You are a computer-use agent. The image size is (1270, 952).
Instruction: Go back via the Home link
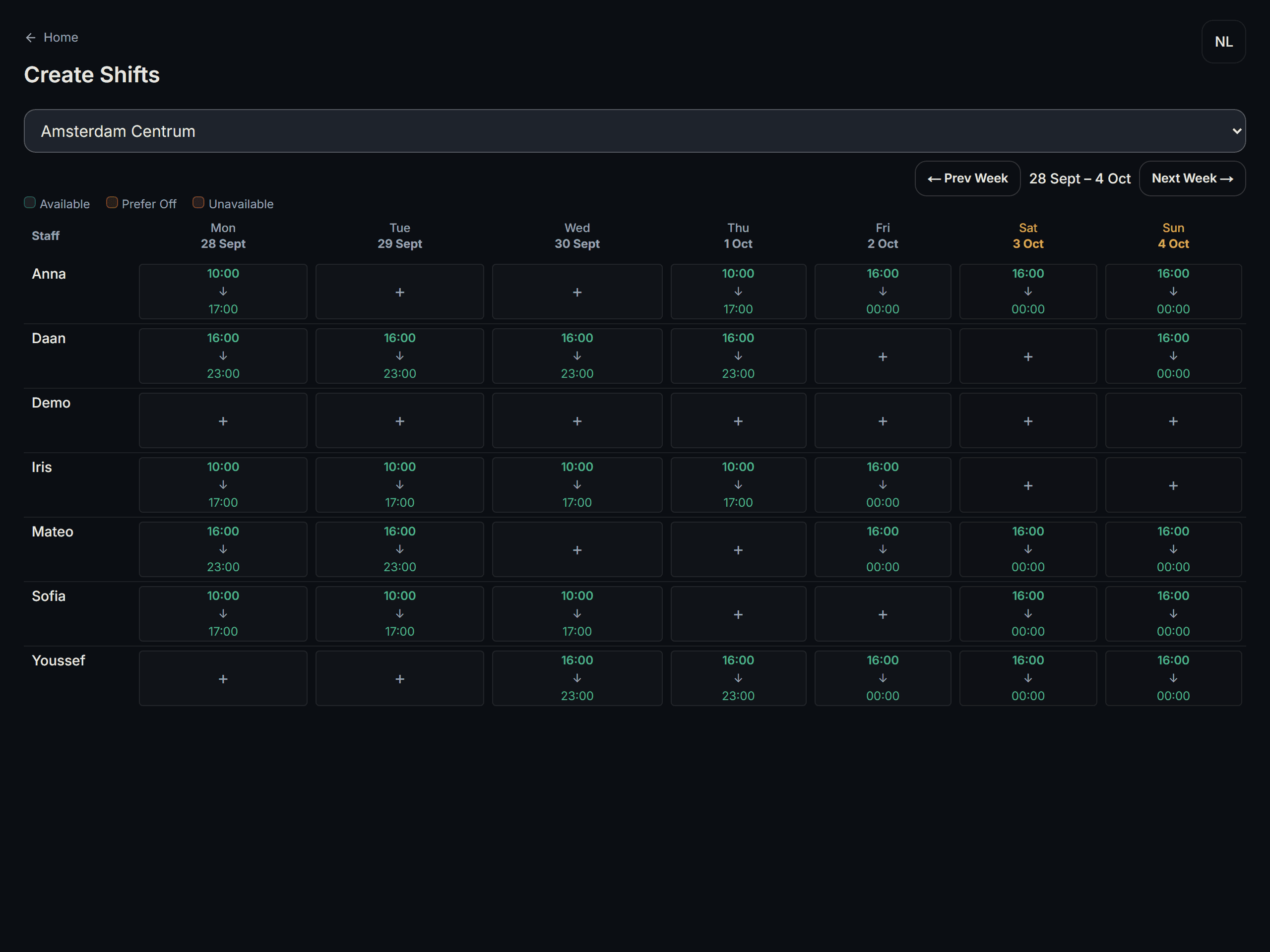52,37
